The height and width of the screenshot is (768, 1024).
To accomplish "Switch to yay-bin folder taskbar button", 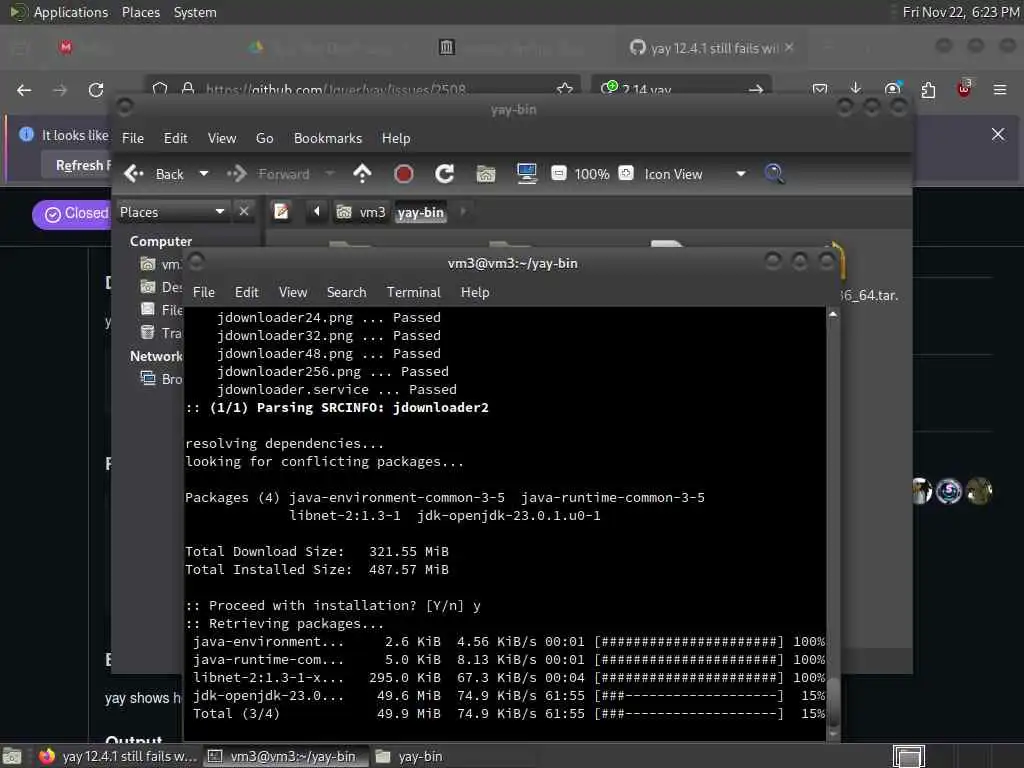I will [409, 756].
